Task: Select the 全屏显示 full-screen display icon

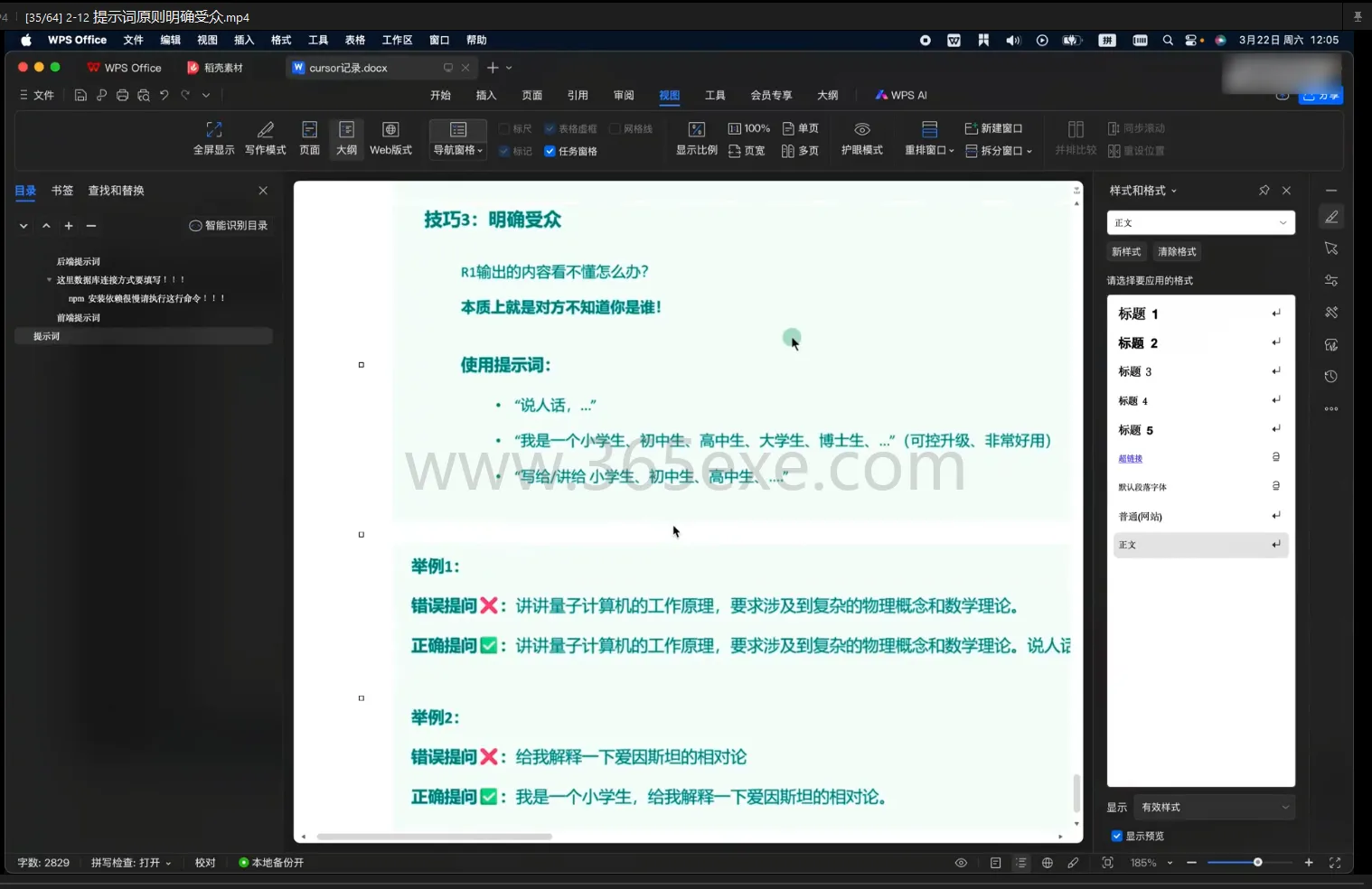Action: tap(214, 137)
